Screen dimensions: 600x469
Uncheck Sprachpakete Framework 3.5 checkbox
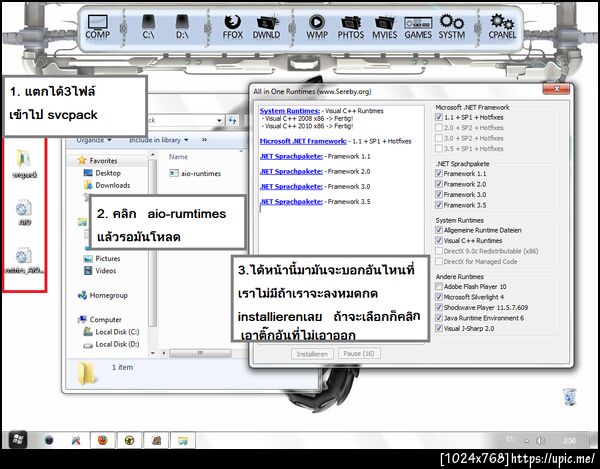coord(439,205)
